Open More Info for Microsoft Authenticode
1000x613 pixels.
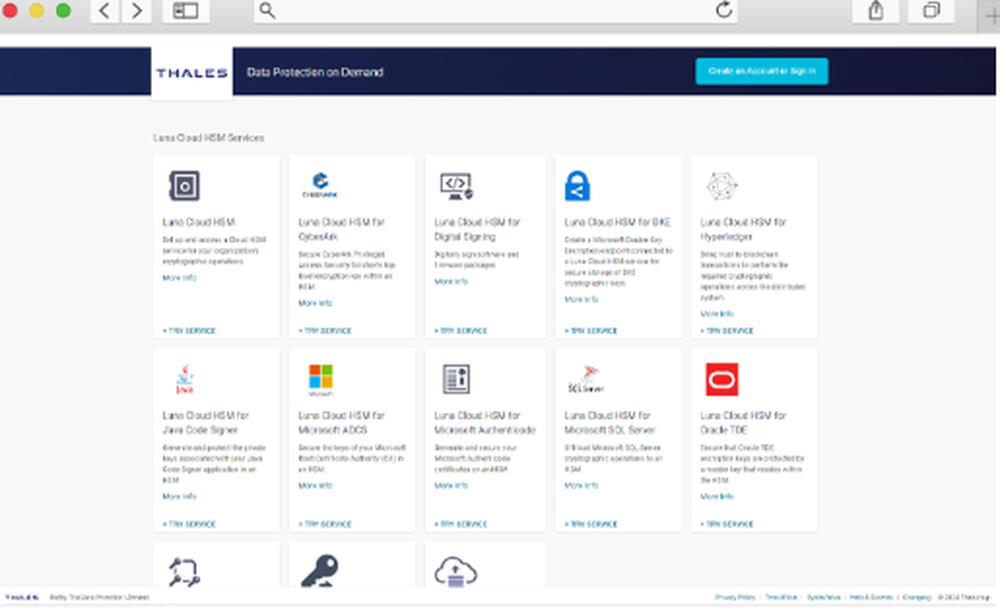coord(452,485)
